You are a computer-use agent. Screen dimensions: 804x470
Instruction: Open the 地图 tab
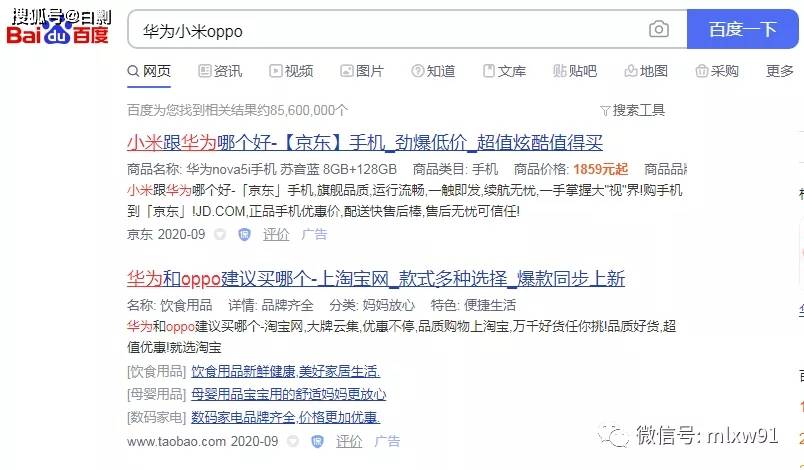(646, 71)
